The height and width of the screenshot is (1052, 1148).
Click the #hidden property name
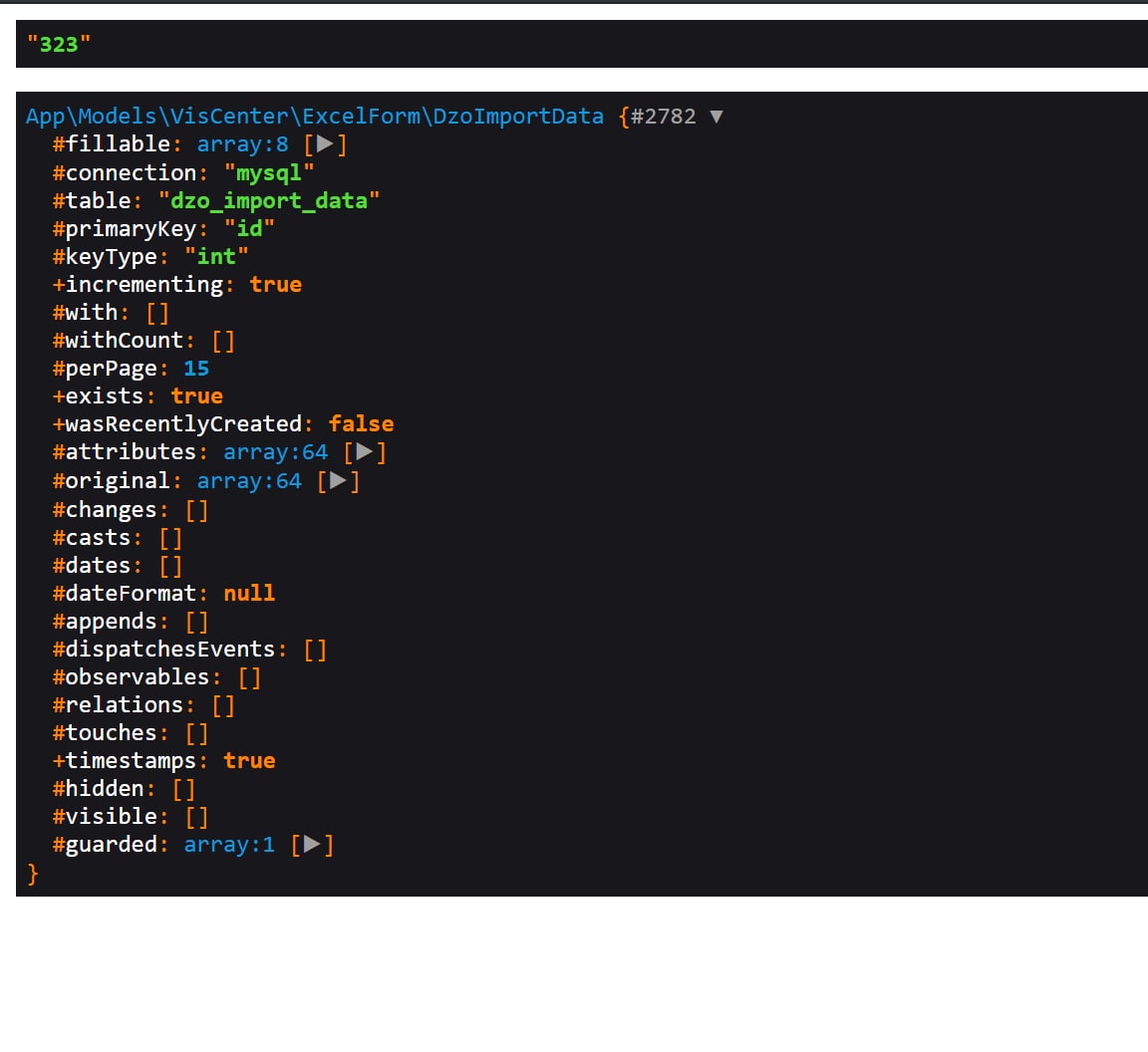pos(98,788)
